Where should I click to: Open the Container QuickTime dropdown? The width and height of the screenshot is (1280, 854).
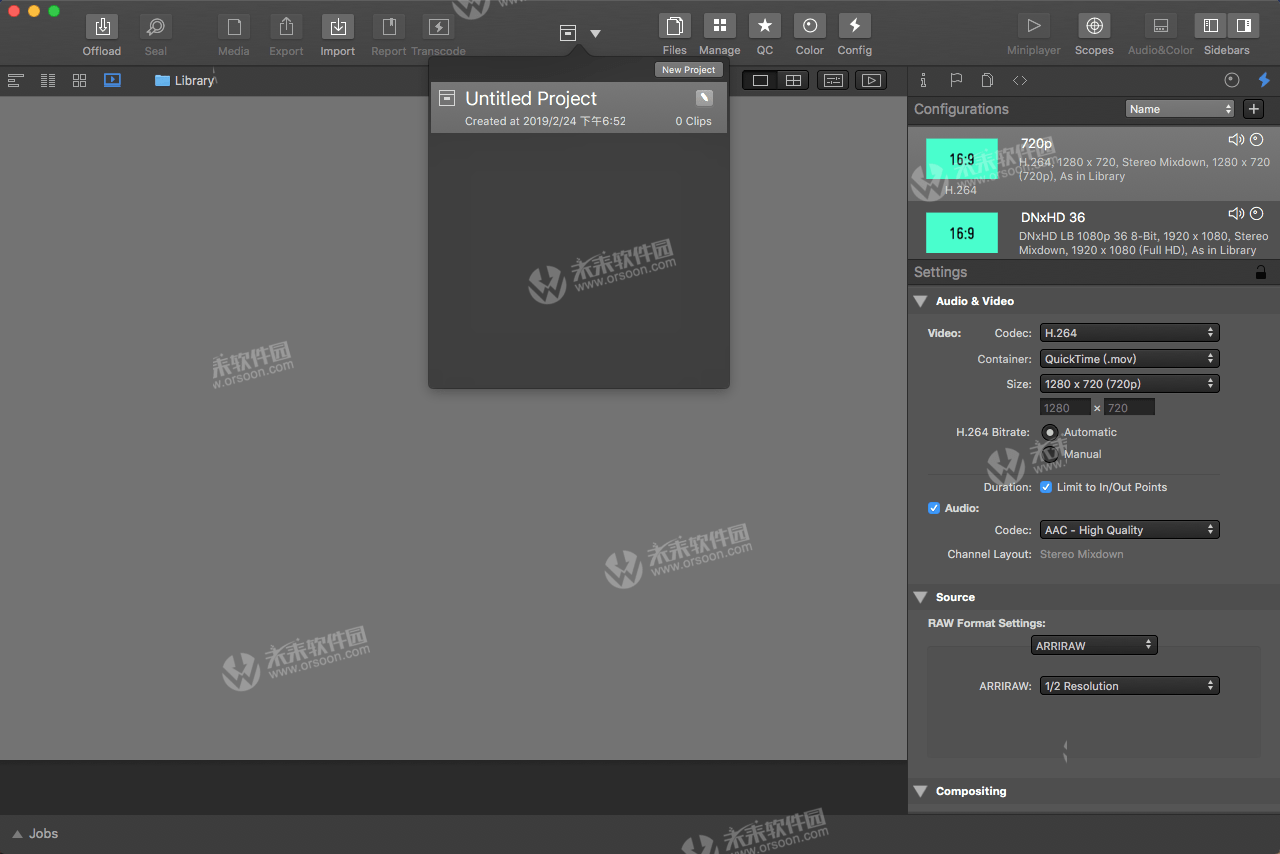pos(1129,358)
